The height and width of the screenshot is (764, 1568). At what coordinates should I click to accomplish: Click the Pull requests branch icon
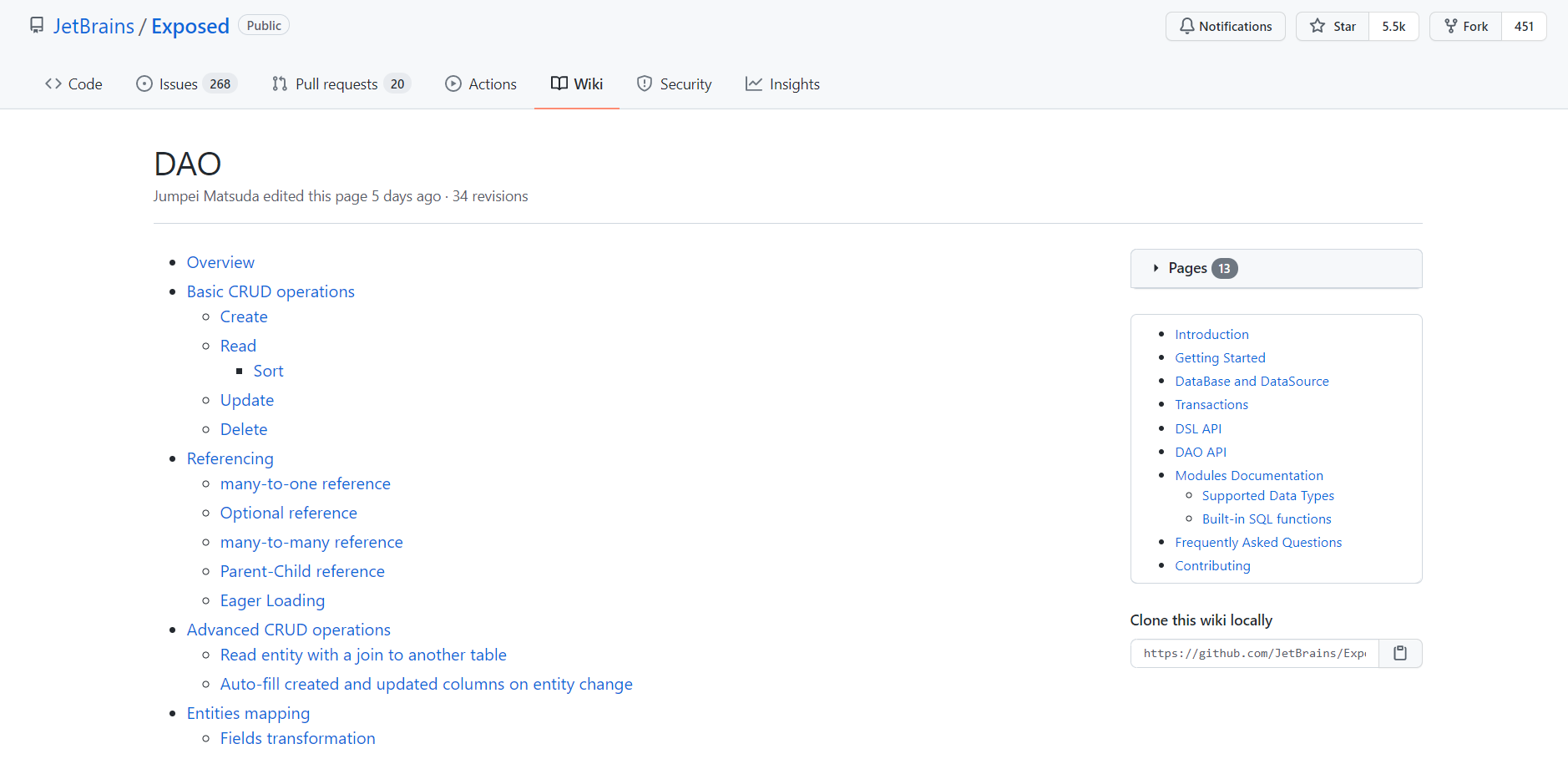(280, 83)
